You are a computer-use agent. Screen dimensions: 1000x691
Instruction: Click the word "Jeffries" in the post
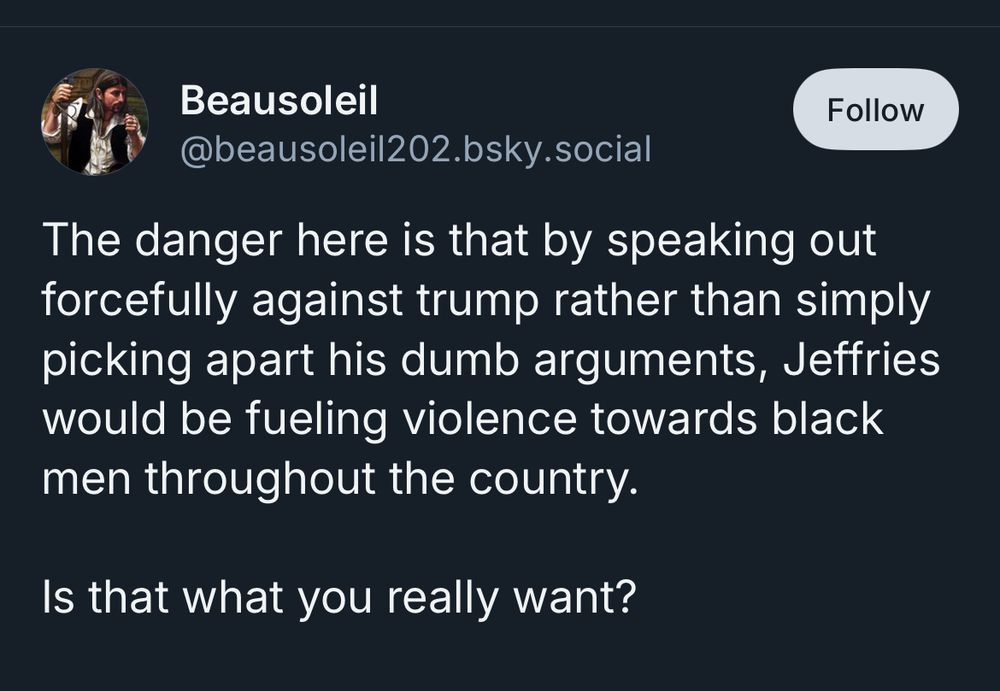click(x=861, y=360)
